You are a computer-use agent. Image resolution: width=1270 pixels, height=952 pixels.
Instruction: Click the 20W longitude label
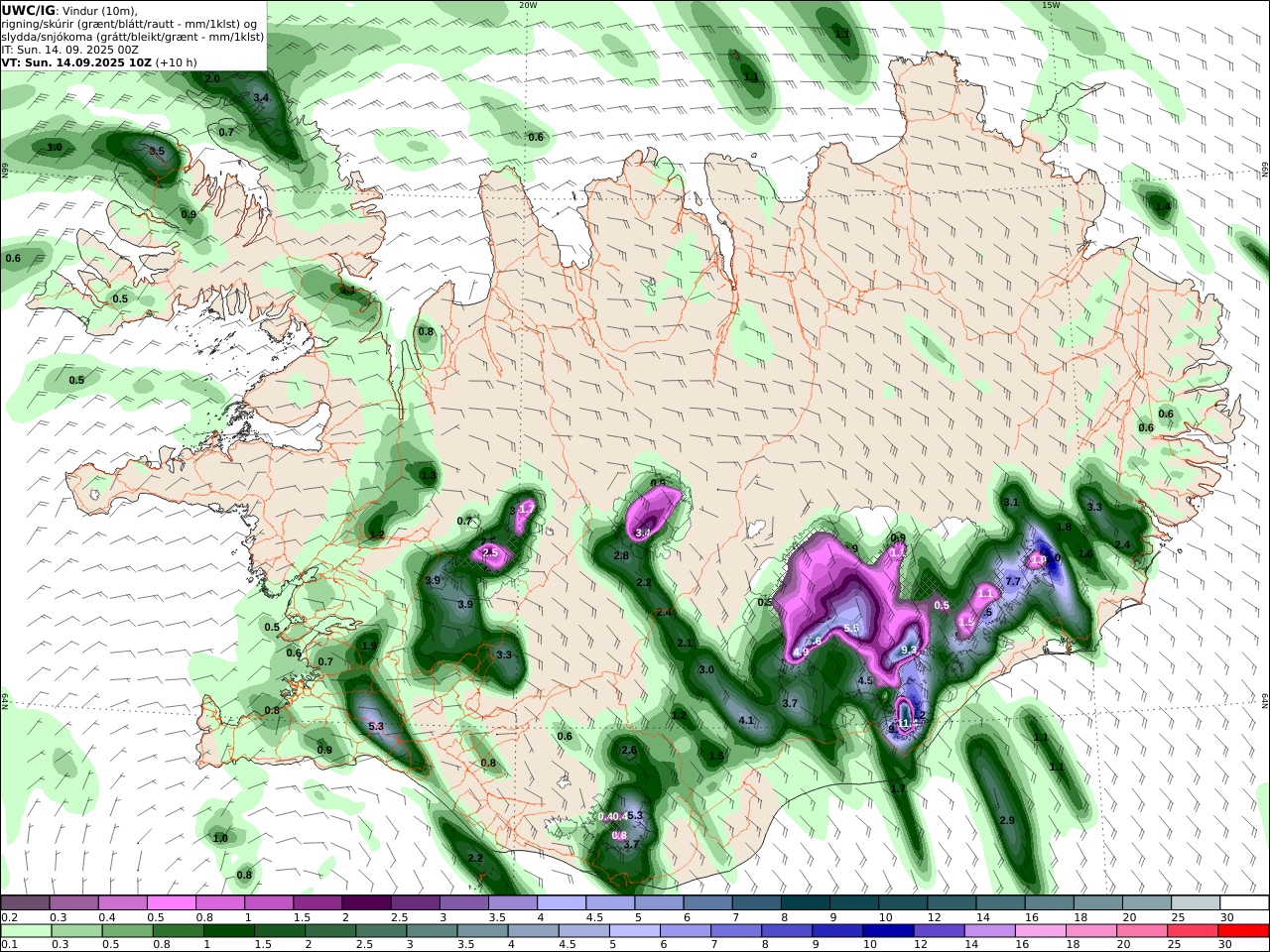click(528, 5)
